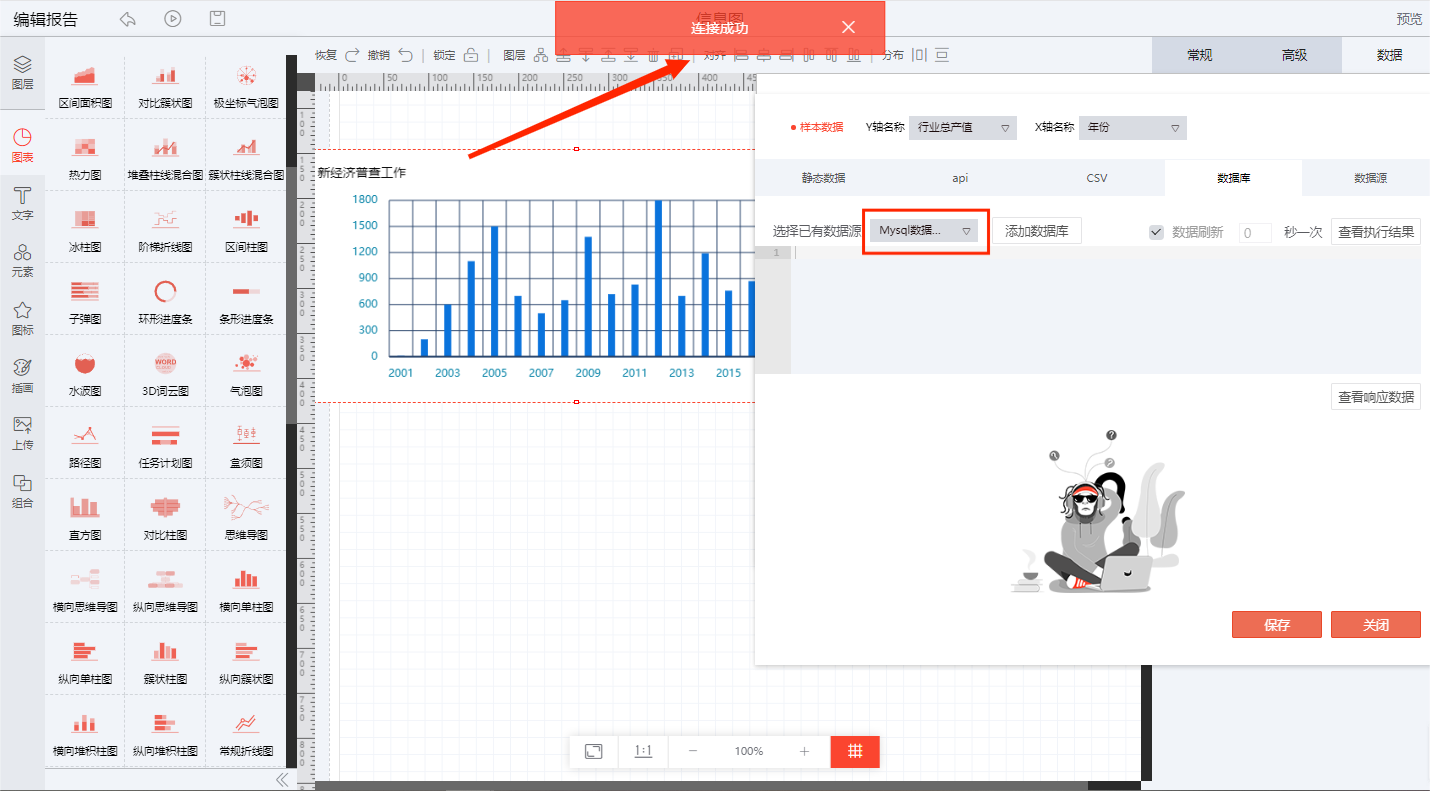Switch to the 静态数据 tab
The height and width of the screenshot is (791, 1430).
point(823,178)
